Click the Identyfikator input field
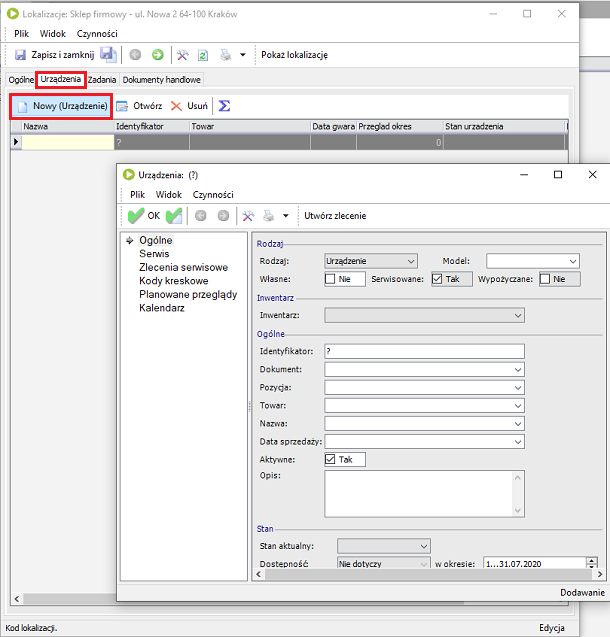Screen dimensions: 610x637 [x=424, y=351]
